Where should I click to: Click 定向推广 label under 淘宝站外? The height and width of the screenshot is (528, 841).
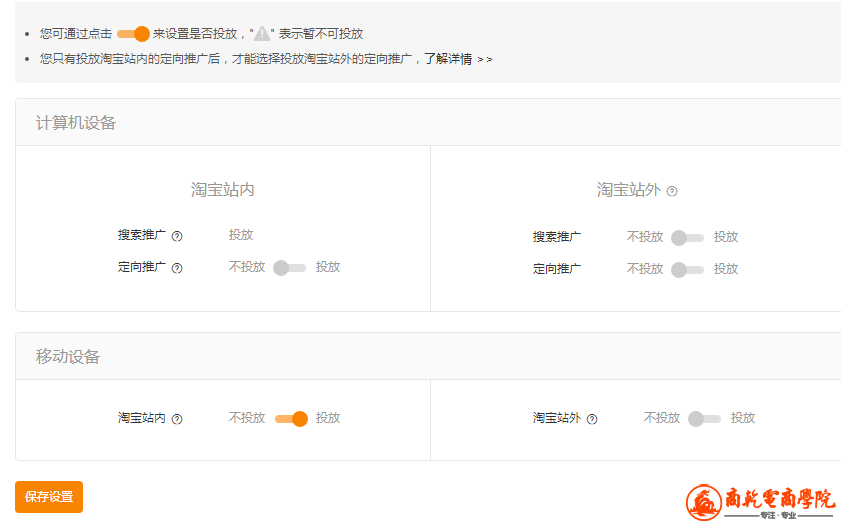point(557,268)
